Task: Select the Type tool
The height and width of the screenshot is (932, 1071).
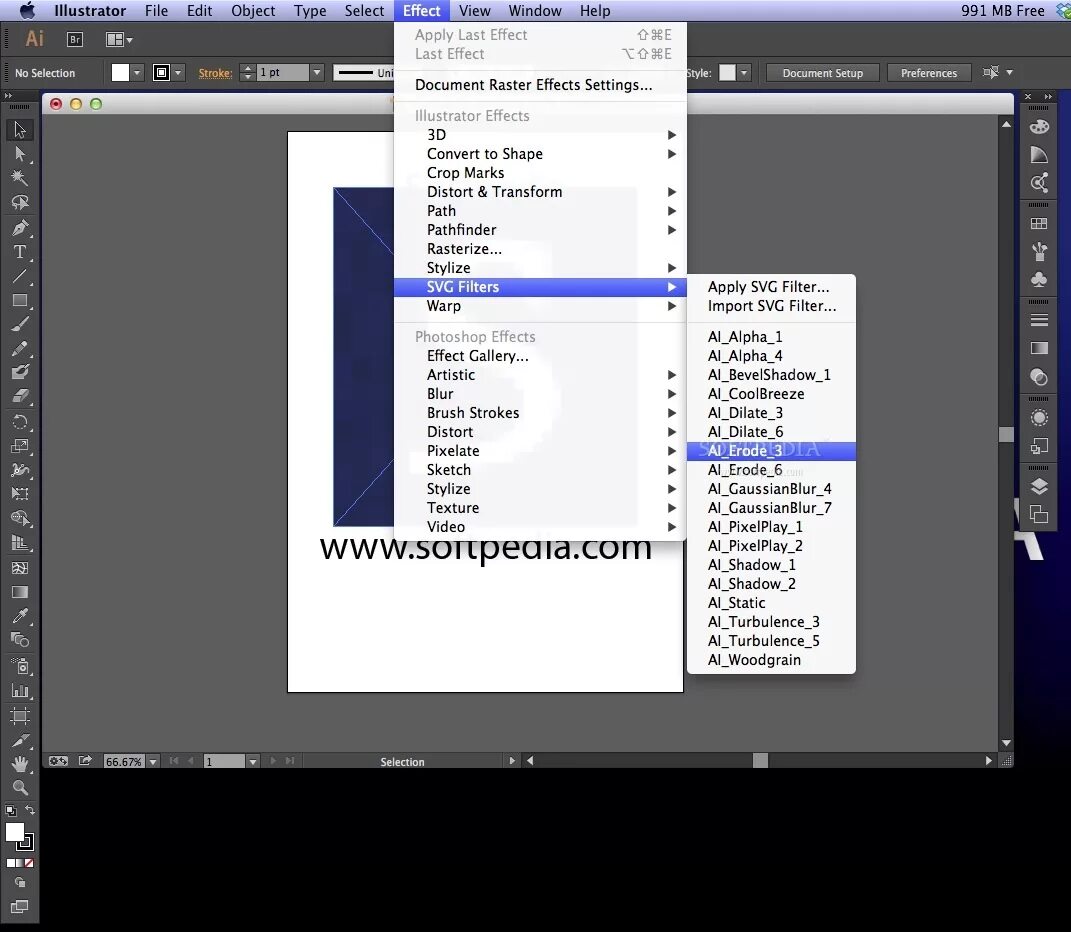Action: [20, 251]
